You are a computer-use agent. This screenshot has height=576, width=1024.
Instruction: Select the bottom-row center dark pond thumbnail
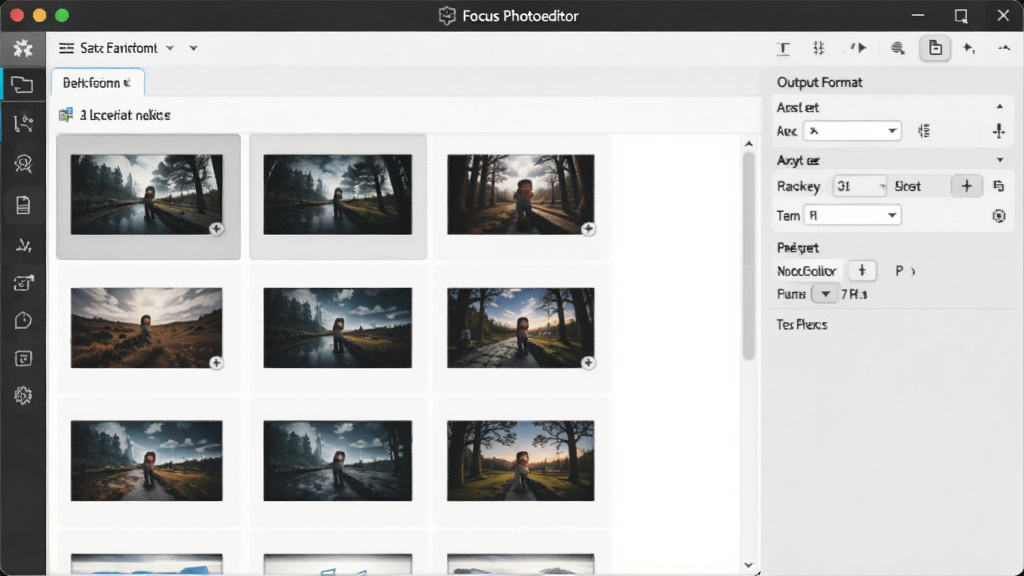(338, 461)
